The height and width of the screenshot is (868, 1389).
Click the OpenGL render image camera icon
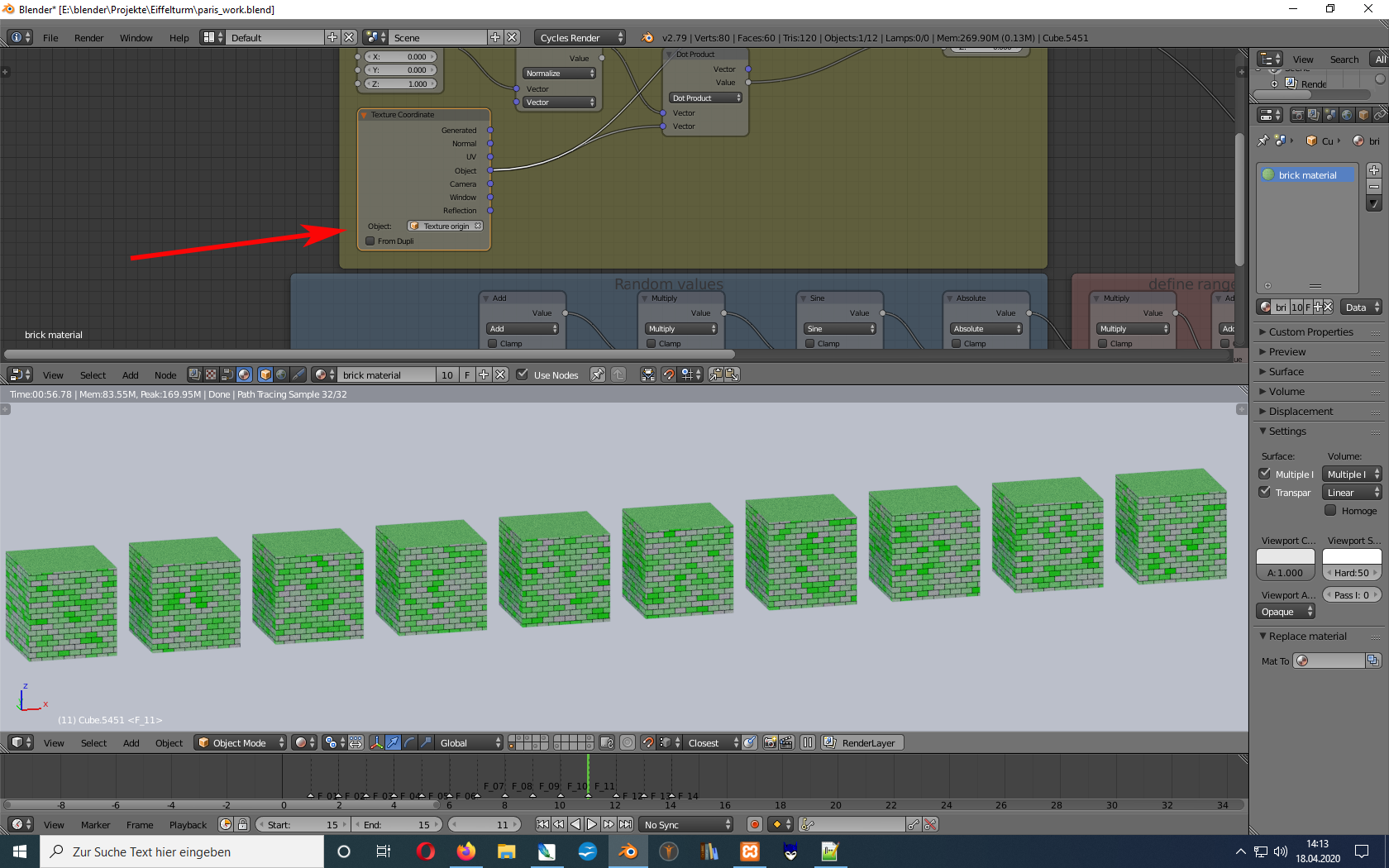coord(770,742)
